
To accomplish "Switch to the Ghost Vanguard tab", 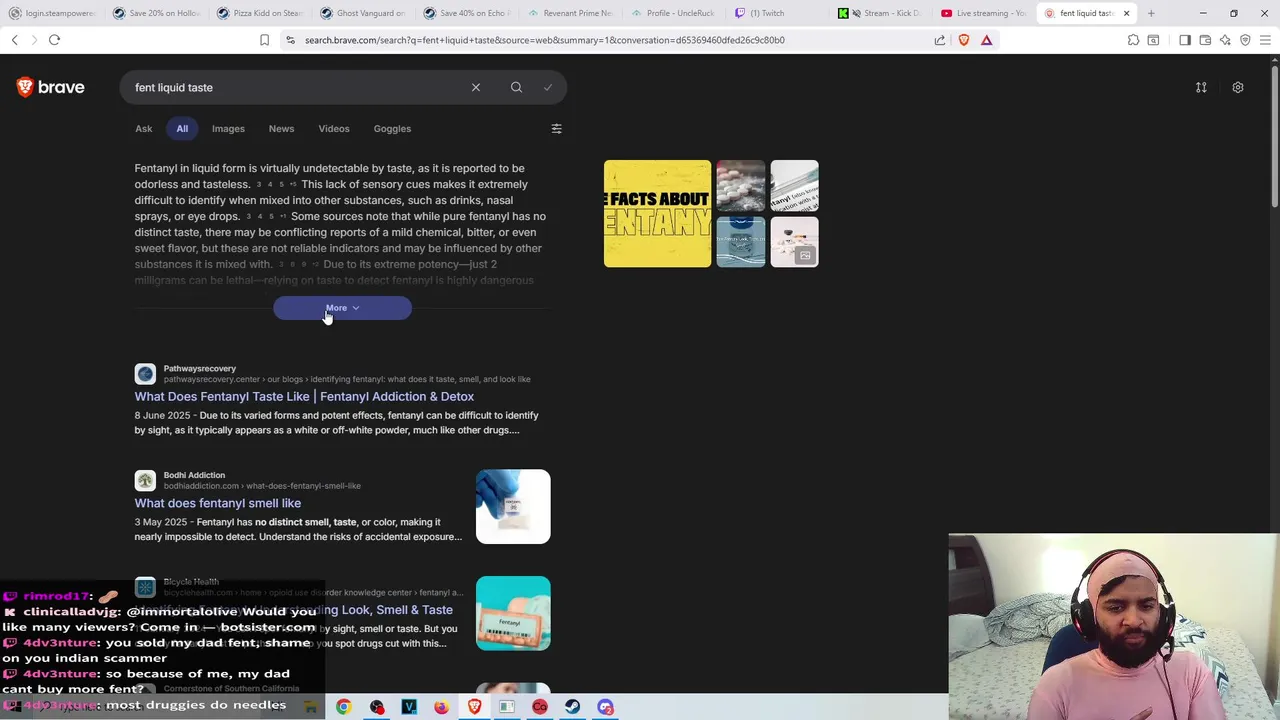I will click(362, 13).
